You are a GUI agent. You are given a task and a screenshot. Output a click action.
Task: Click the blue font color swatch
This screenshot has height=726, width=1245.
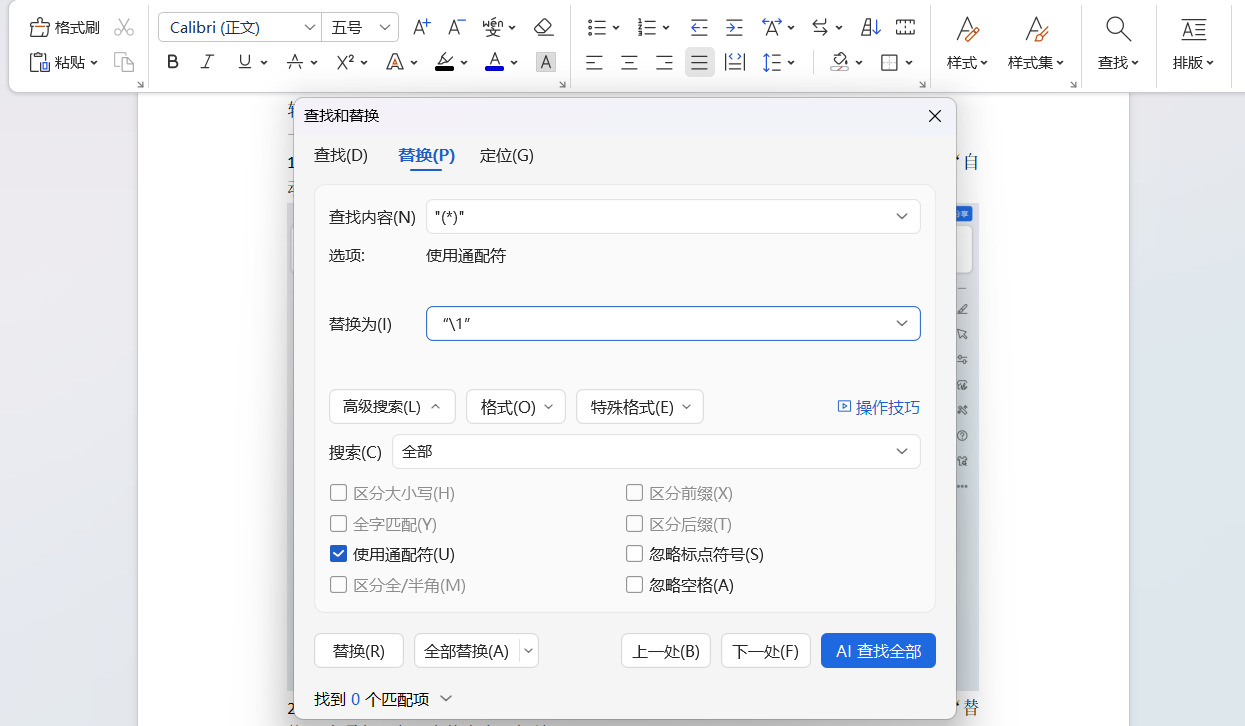(x=494, y=62)
